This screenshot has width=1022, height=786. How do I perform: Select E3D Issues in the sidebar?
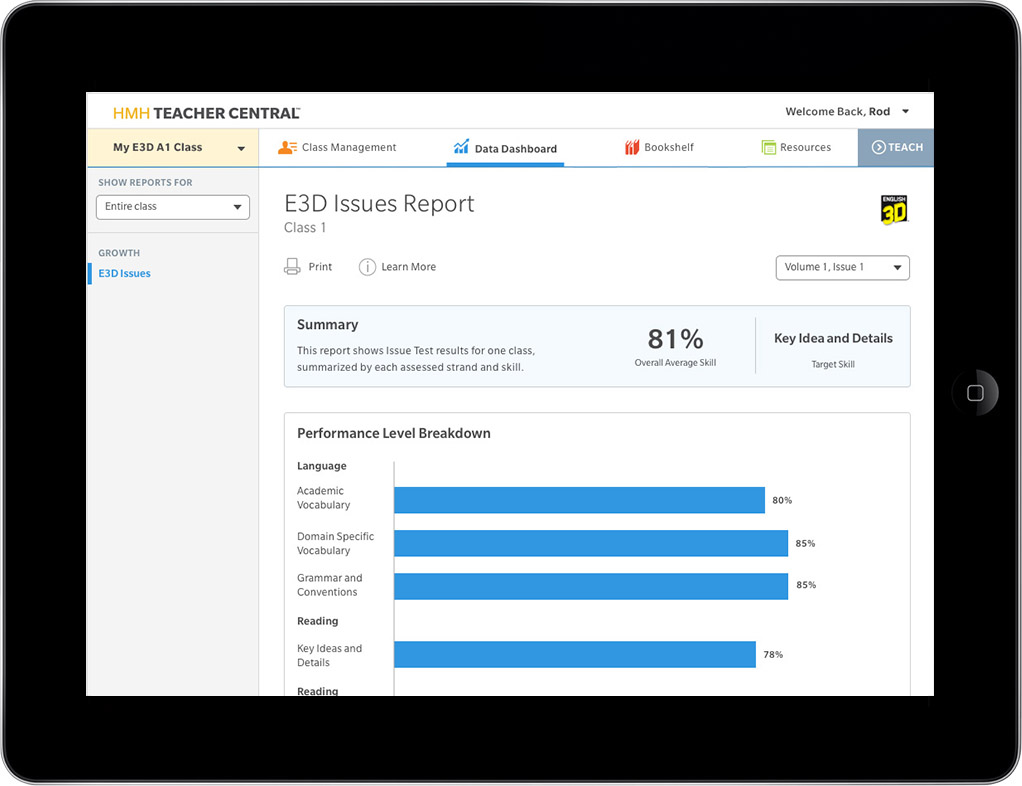(124, 274)
